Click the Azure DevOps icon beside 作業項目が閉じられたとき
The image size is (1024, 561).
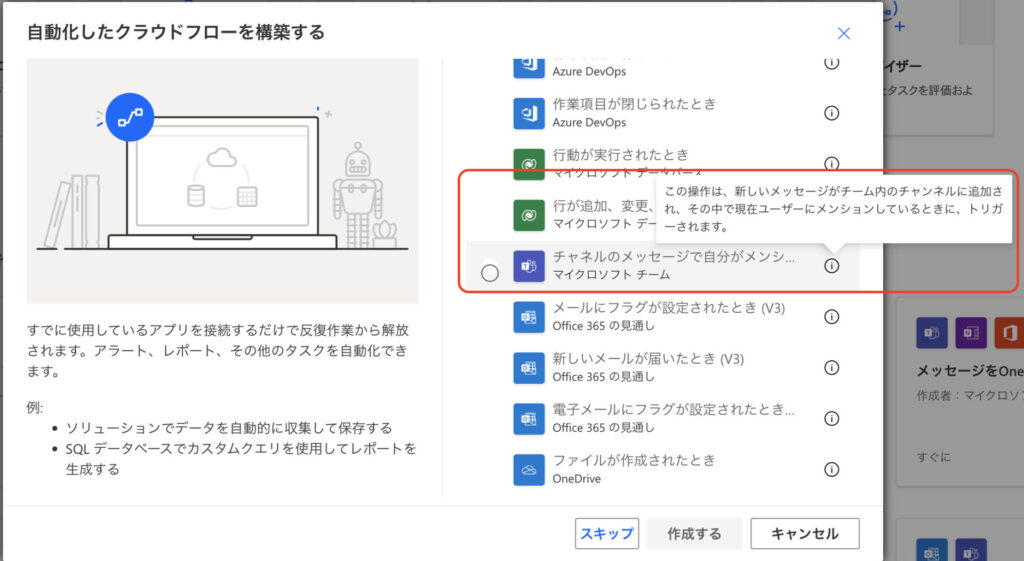click(529, 113)
